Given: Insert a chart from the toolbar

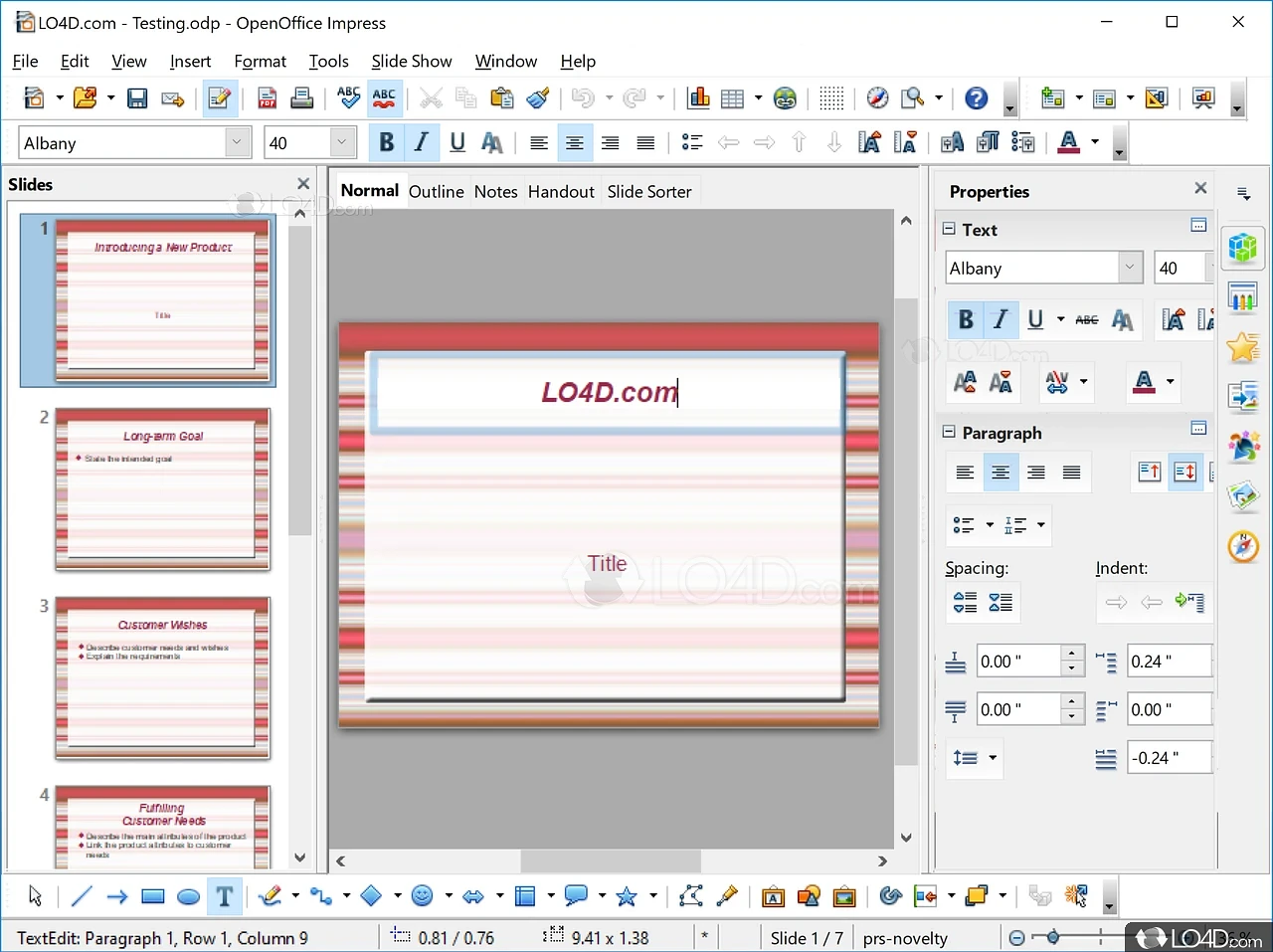Looking at the screenshot, I should coord(698,97).
